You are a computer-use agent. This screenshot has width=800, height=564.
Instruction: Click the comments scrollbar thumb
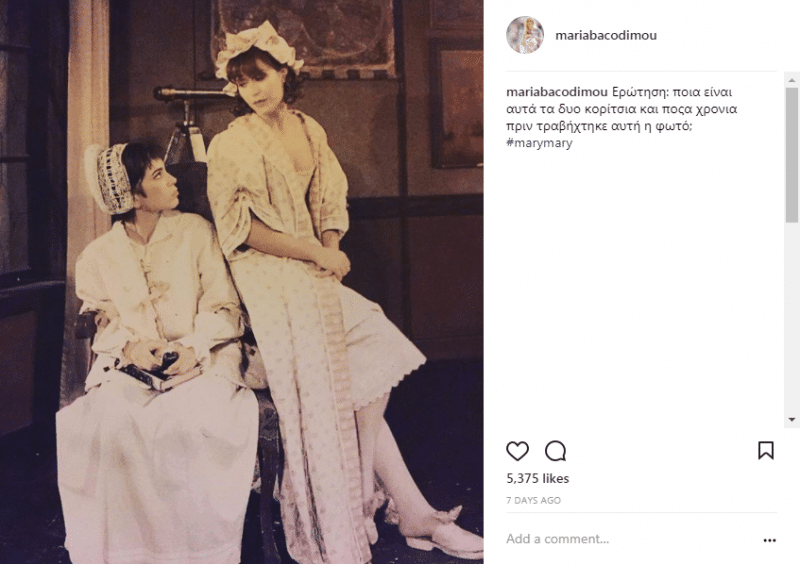click(792, 155)
